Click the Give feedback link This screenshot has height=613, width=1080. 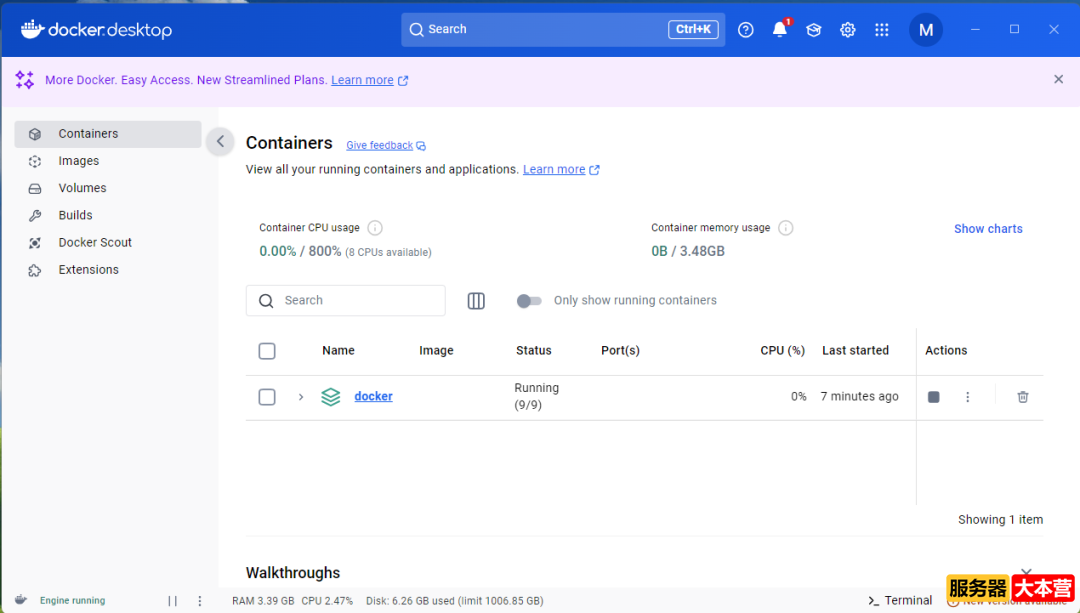coord(380,145)
